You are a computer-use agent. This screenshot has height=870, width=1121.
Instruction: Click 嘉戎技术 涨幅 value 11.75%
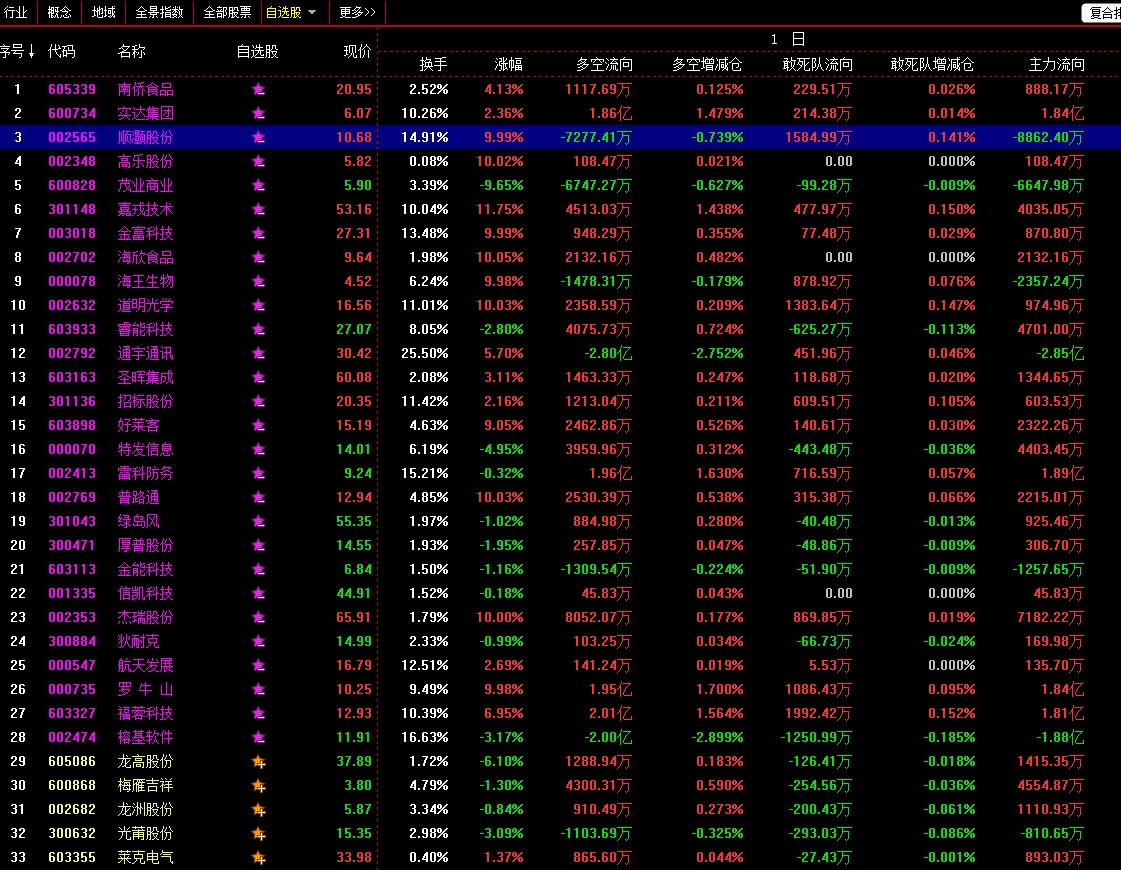tap(500, 209)
